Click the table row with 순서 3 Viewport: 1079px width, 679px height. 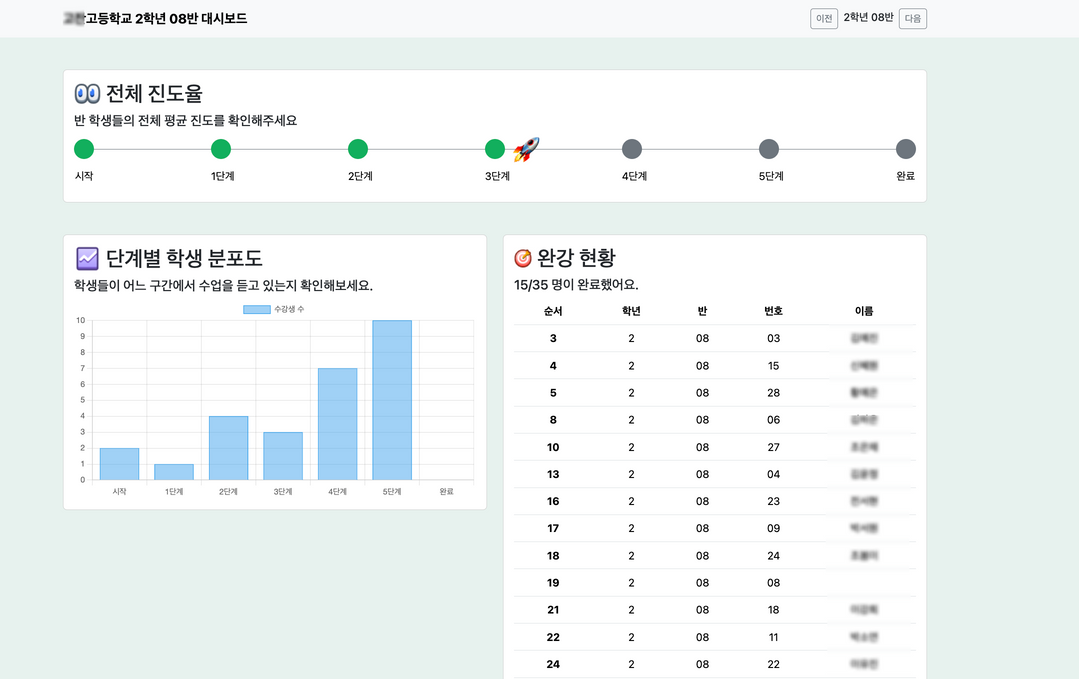click(714, 338)
